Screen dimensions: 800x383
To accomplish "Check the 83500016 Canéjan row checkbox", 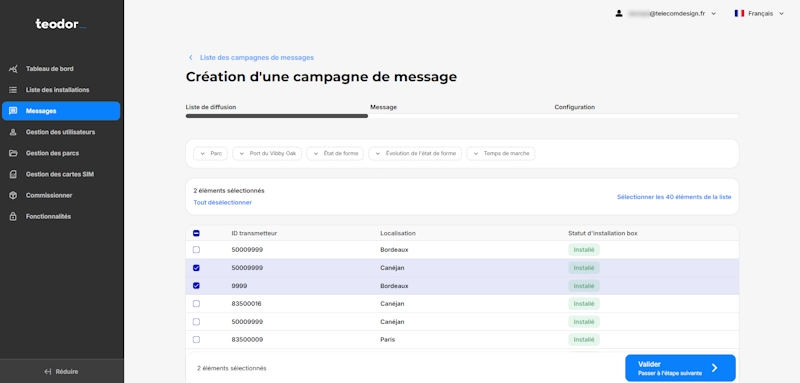I will [x=196, y=304].
